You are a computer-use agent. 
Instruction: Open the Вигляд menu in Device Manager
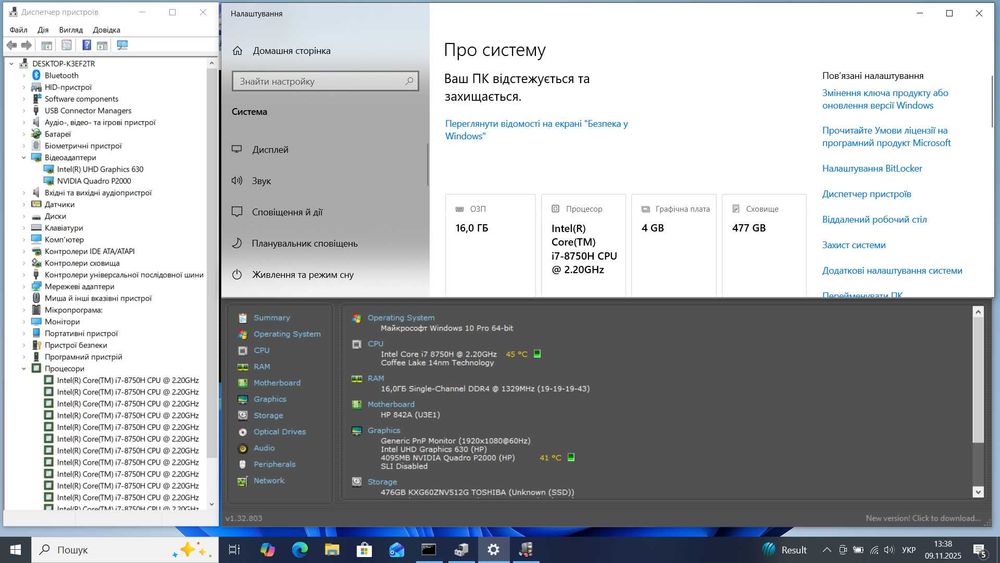[71, 30]
